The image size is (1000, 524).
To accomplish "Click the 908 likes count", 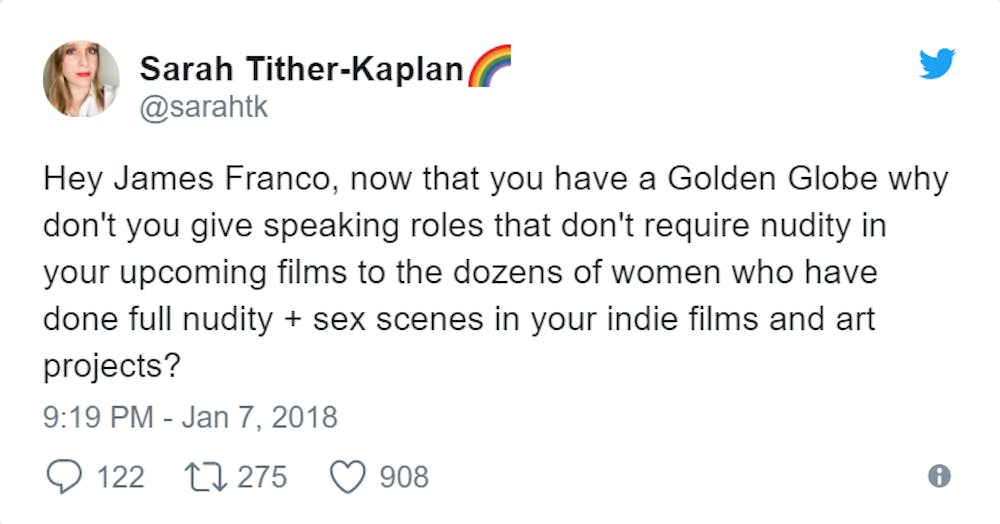I will 403,477.
